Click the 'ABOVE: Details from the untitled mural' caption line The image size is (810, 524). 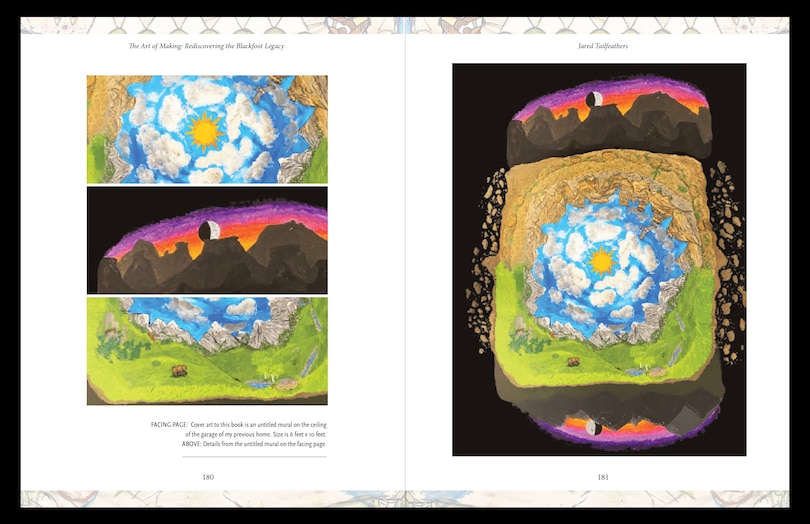tap(254, 444)
